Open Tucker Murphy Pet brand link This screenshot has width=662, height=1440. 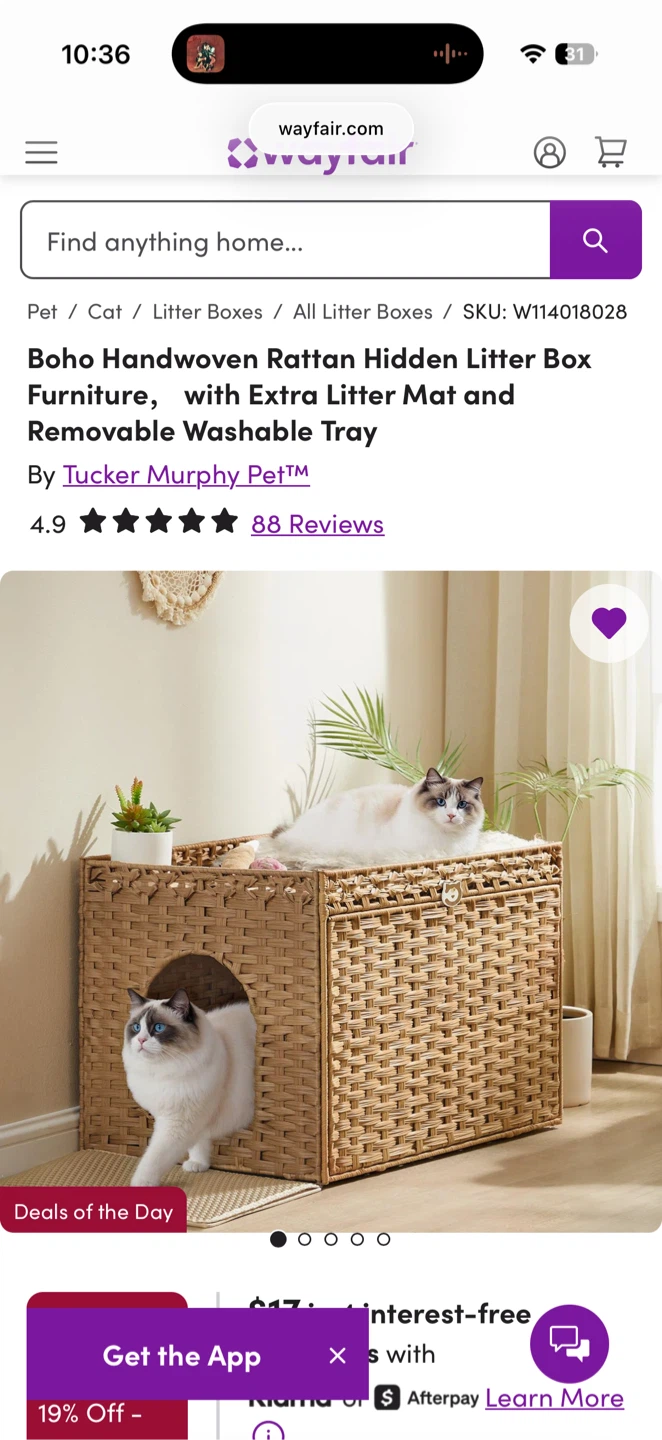click(x=186, y=474)
